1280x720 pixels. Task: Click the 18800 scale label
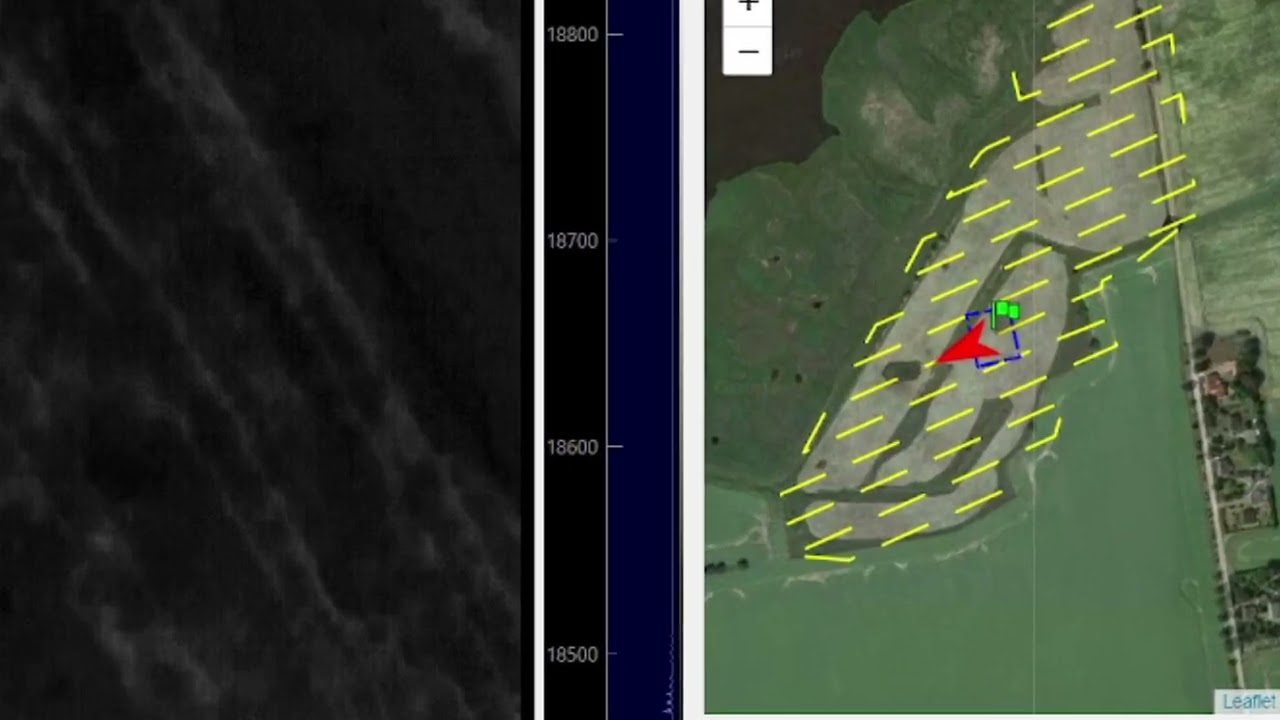coord(572,34)
